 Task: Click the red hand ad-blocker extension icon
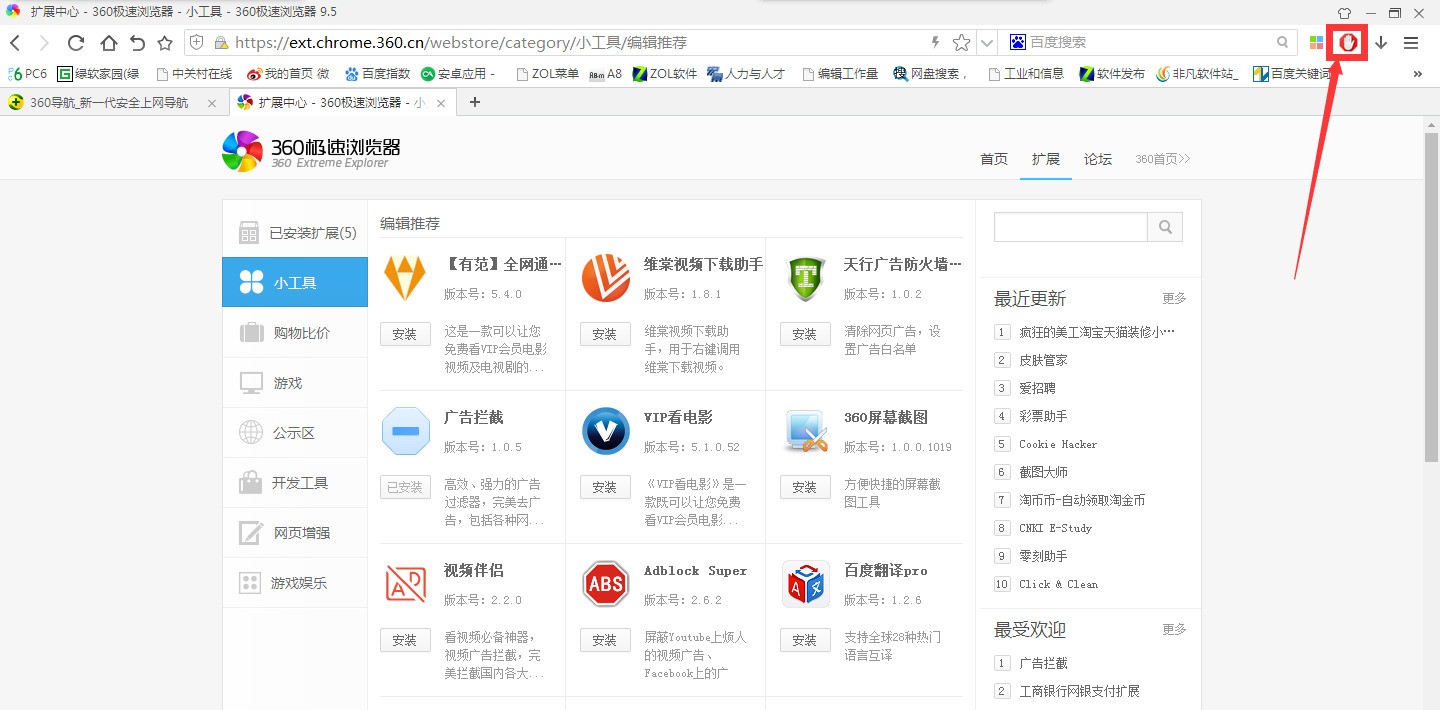(1348, 43)
